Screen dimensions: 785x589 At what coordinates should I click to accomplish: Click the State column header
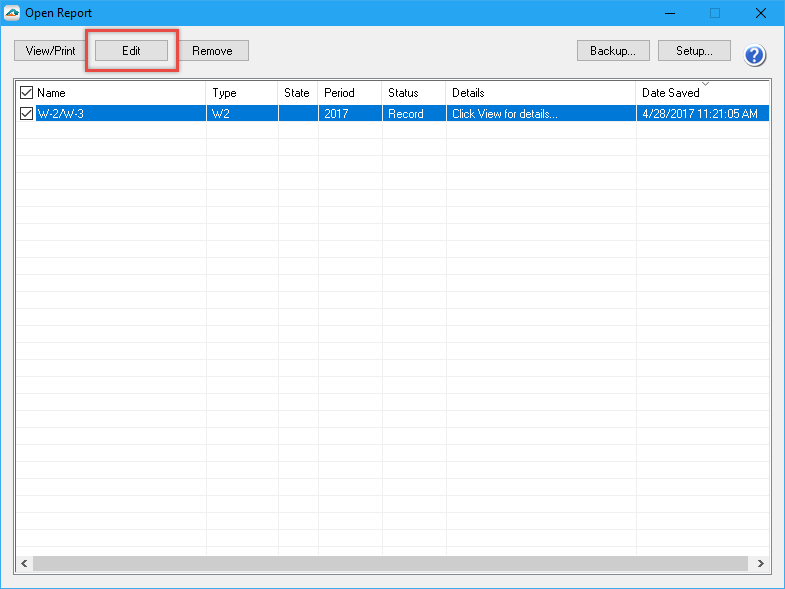pyautogui.click(x=297, y=93)
